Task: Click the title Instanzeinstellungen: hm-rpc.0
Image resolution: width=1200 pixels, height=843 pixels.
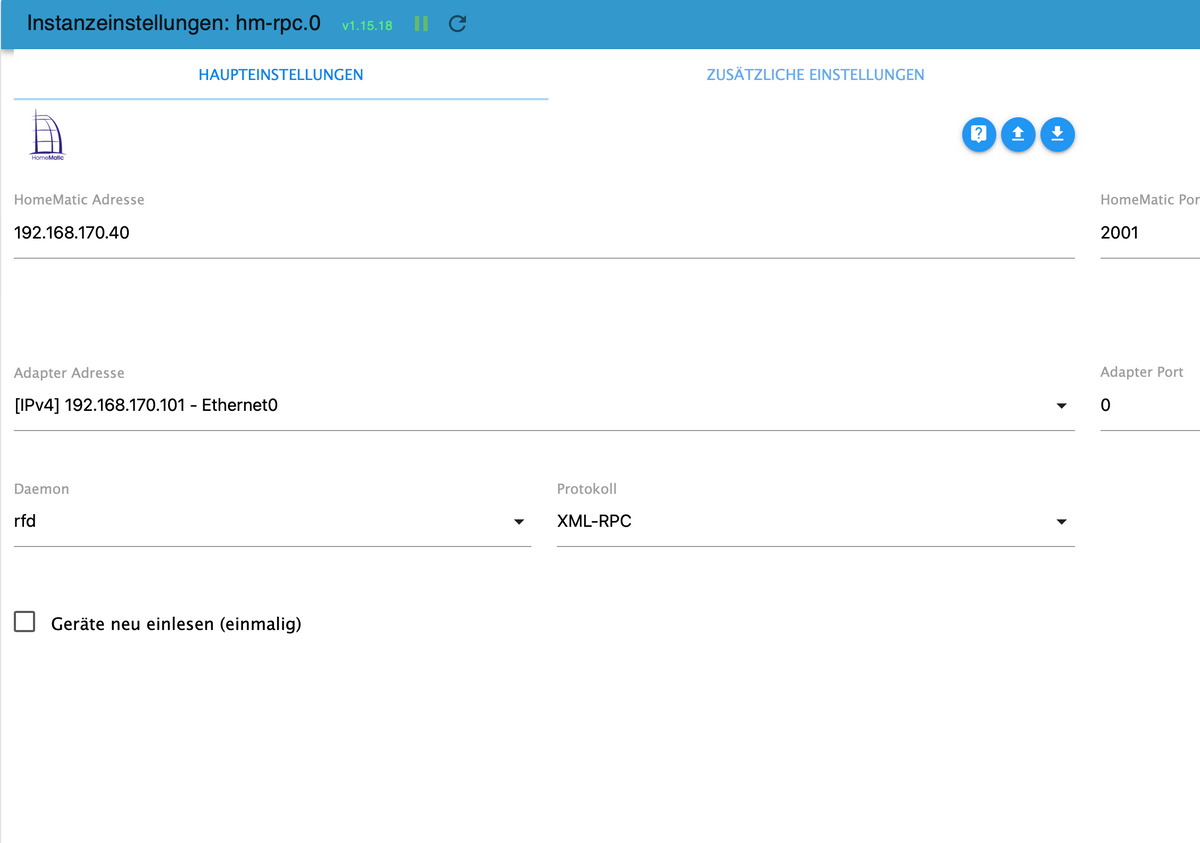Action: tap(174, 23)
